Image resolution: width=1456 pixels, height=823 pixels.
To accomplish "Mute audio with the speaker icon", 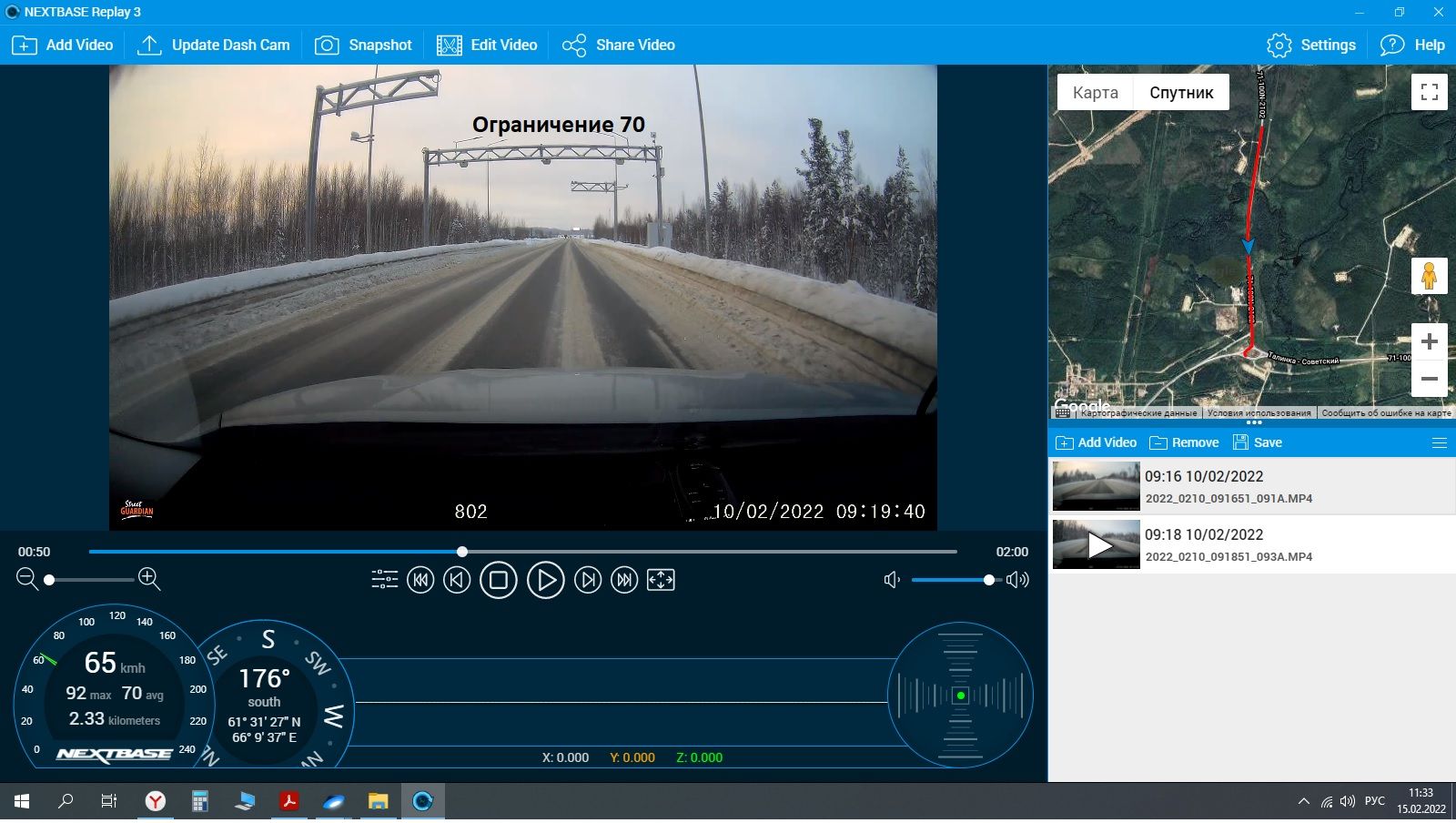I will click(x=892, y=580).
